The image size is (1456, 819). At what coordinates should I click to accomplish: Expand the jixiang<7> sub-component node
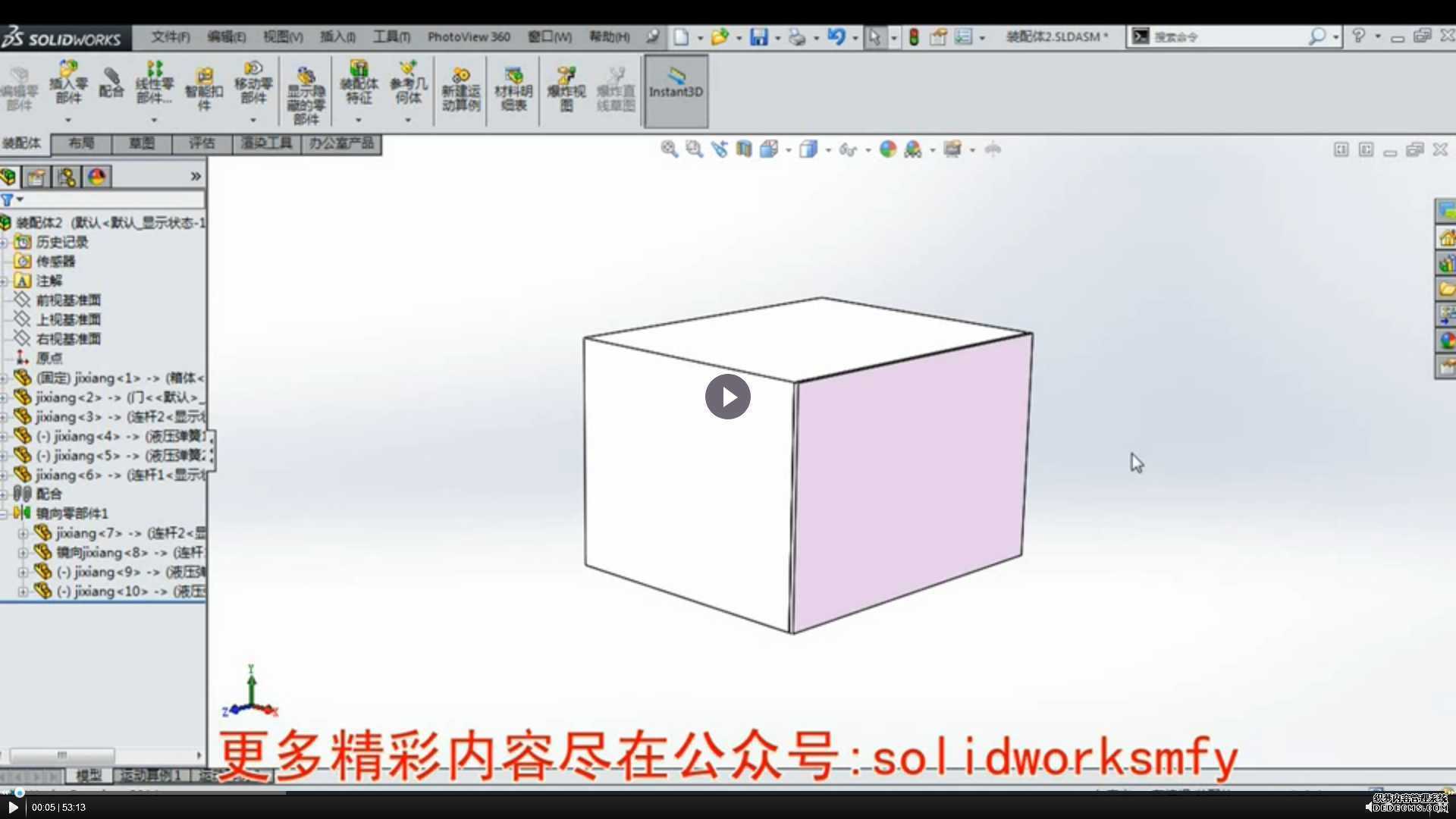click(x=23, y=533)
